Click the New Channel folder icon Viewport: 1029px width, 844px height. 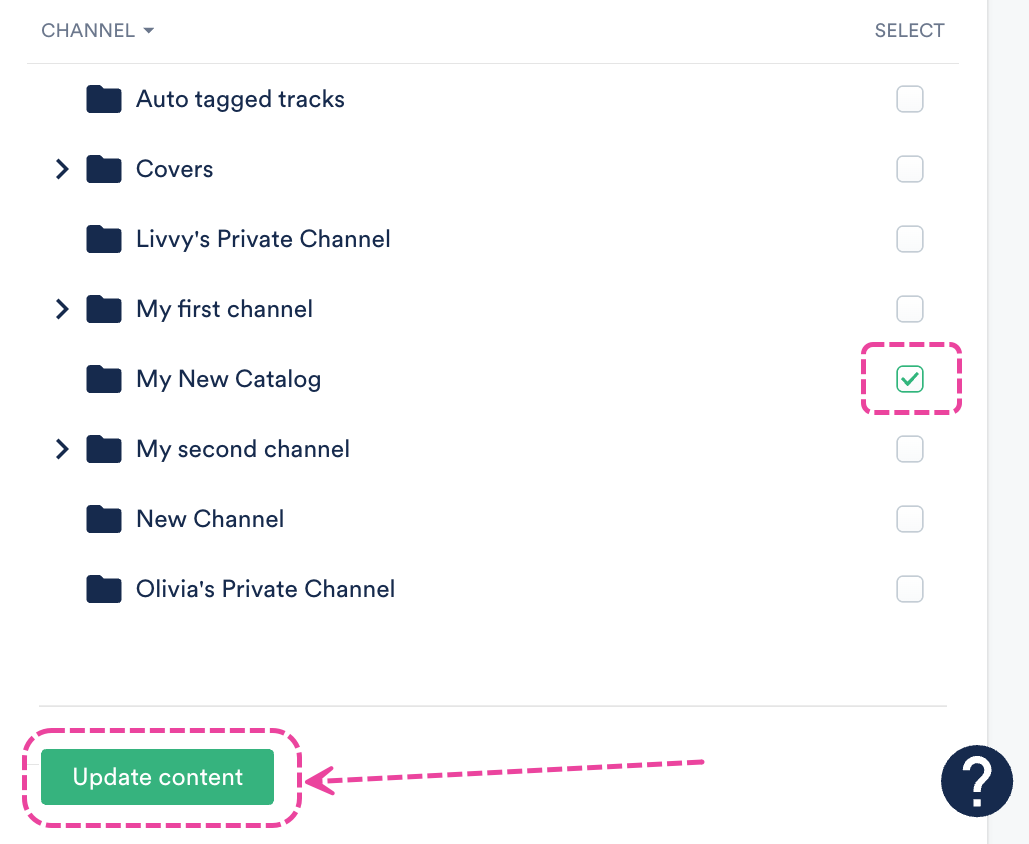[x=104, y=519]
